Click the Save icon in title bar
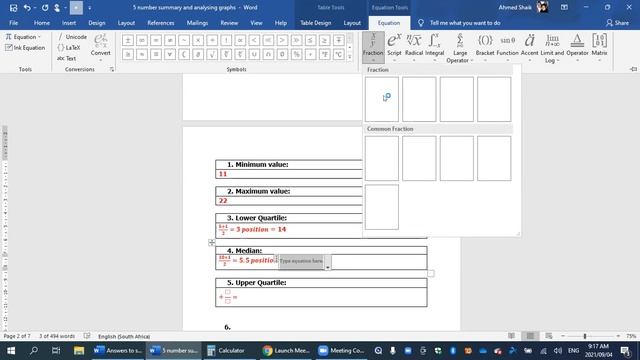Screen dimensions: 640x360 point(13,7)
